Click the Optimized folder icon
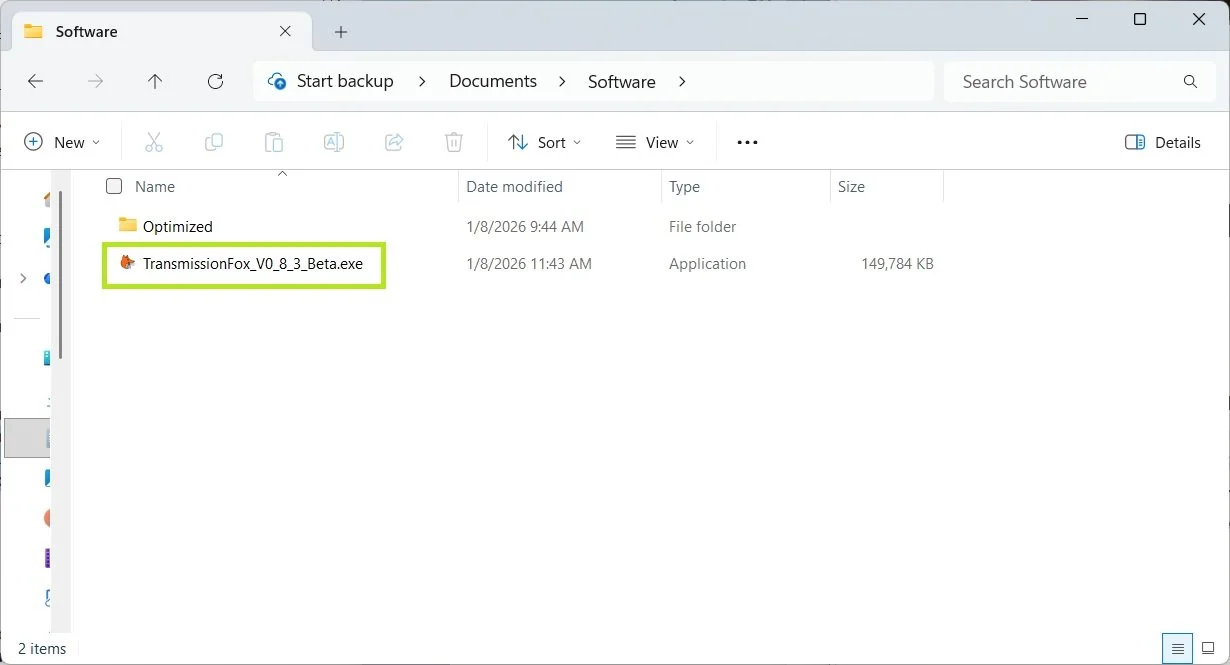 [x=127, y=225]
